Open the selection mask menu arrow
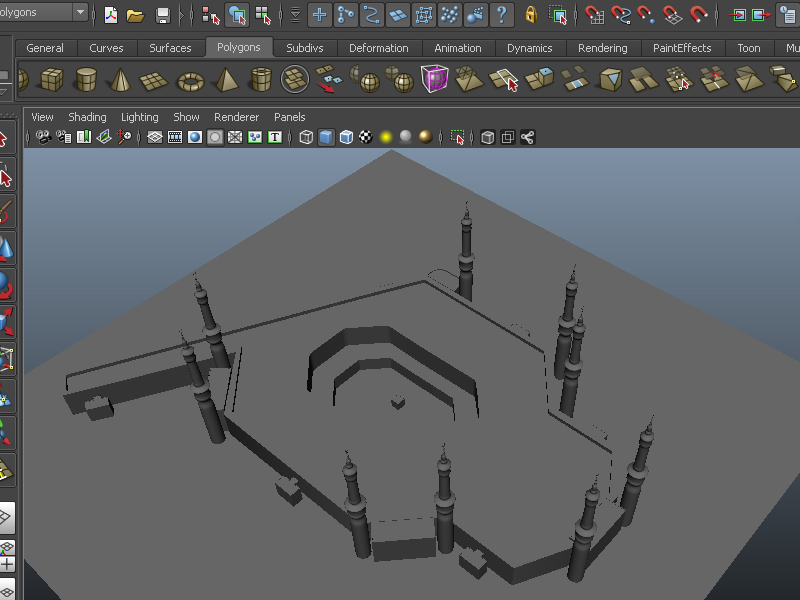Screen dimensions: 800x600 295,15
